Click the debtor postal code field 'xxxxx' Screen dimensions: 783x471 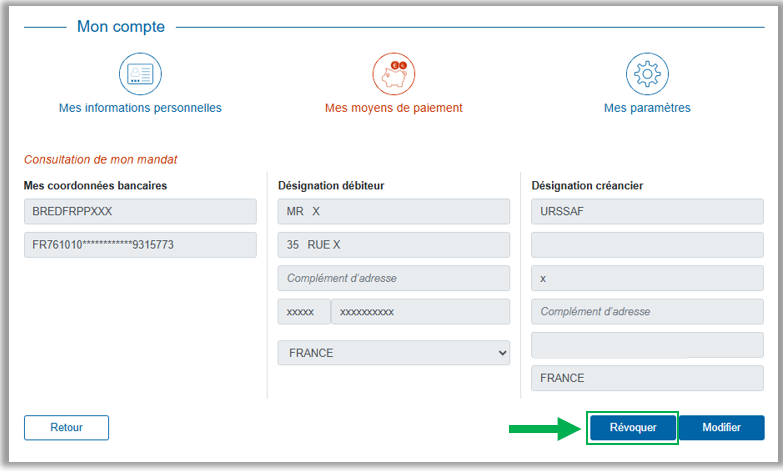302,312
